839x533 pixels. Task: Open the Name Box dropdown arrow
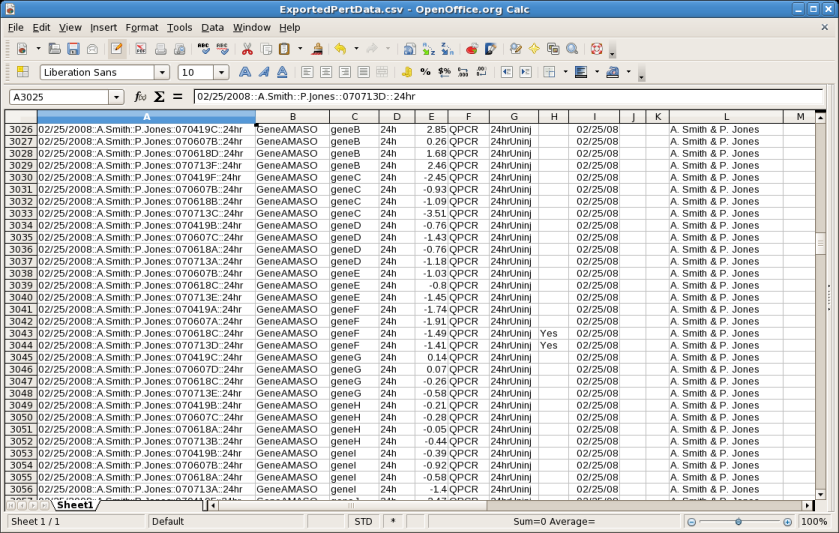tap(116, 97)
